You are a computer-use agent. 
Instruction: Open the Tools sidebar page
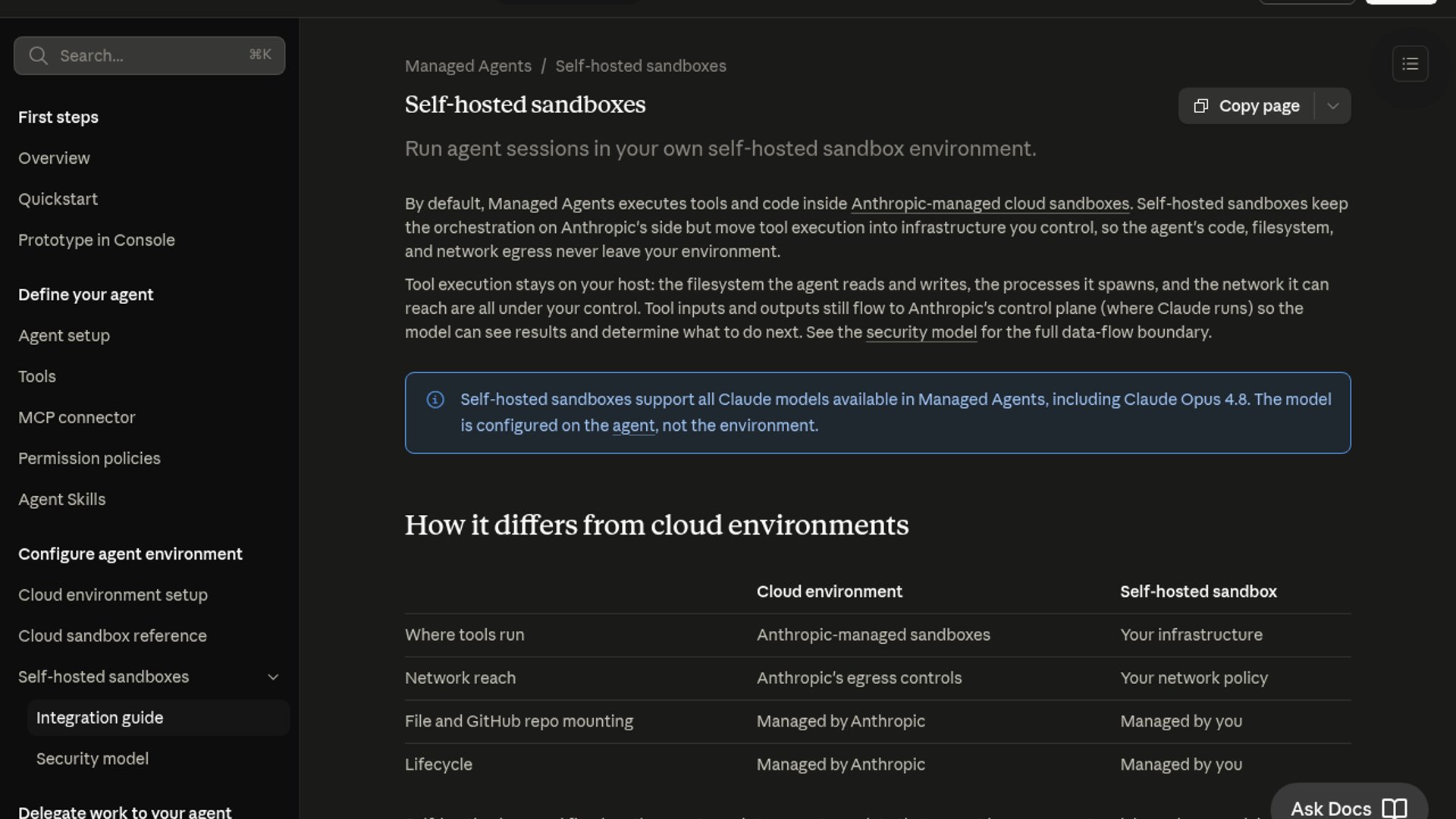(37, 377)
